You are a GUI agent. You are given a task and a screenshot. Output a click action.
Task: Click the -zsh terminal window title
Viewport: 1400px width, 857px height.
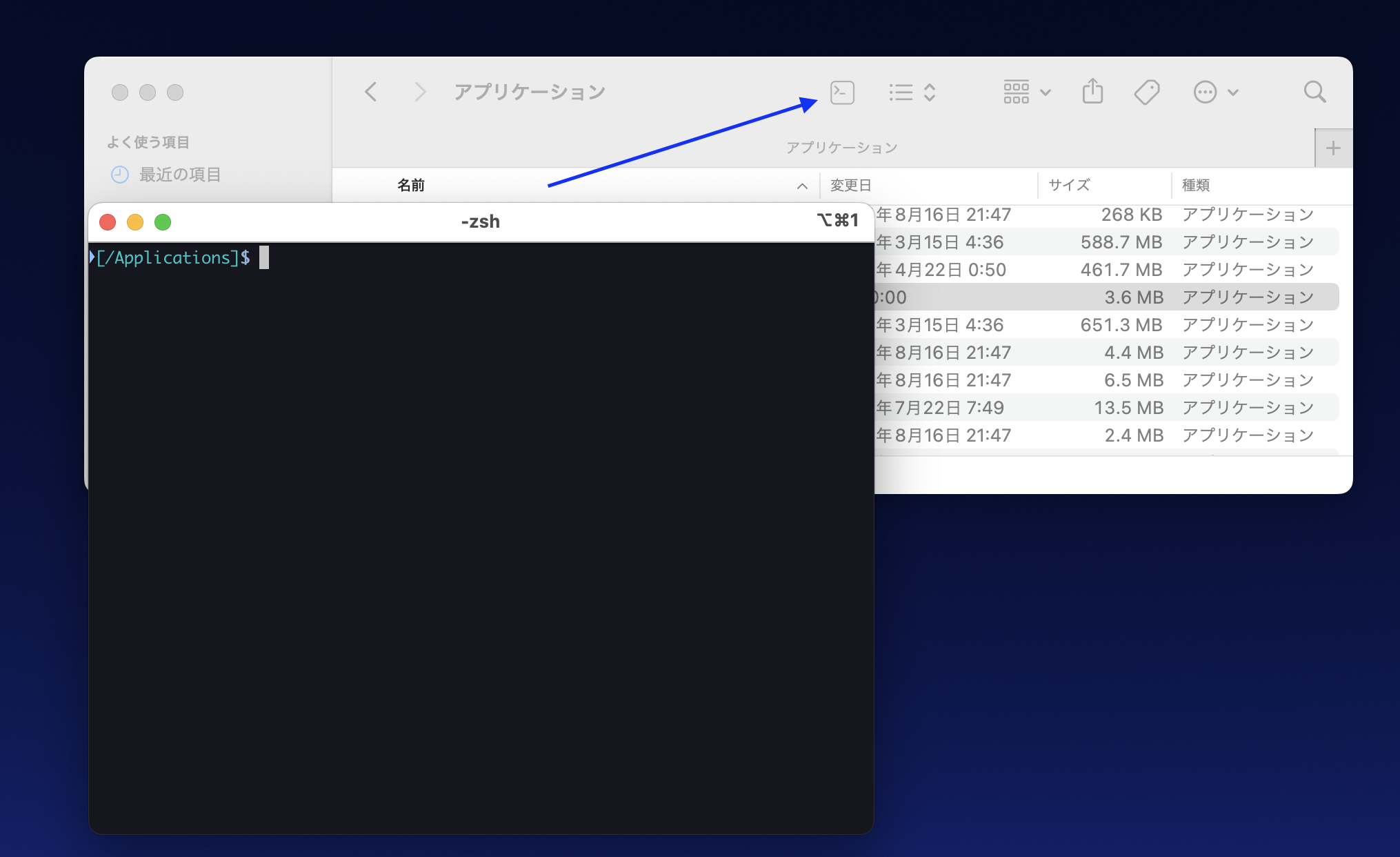tap(481, 221)
